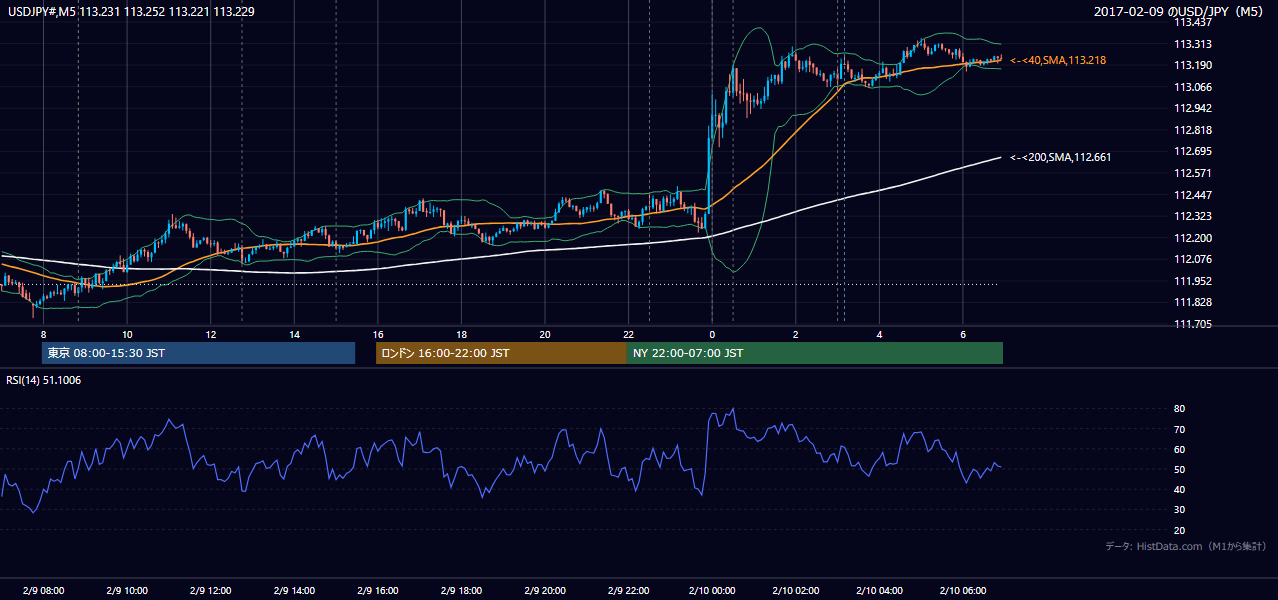Image resolution: width=1278 pixels, height=600 pixels.
Task: Click hour tick 16 on the price chart axis
Action: (x=377, y=334)
